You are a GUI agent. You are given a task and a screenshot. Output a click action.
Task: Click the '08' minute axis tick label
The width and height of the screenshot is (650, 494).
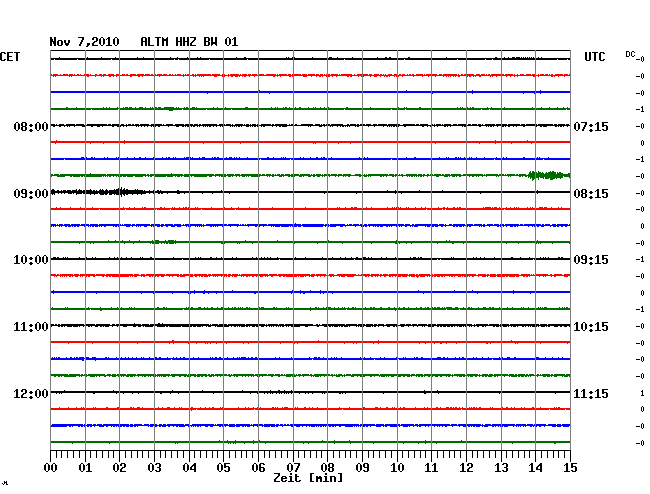(327, 468)
